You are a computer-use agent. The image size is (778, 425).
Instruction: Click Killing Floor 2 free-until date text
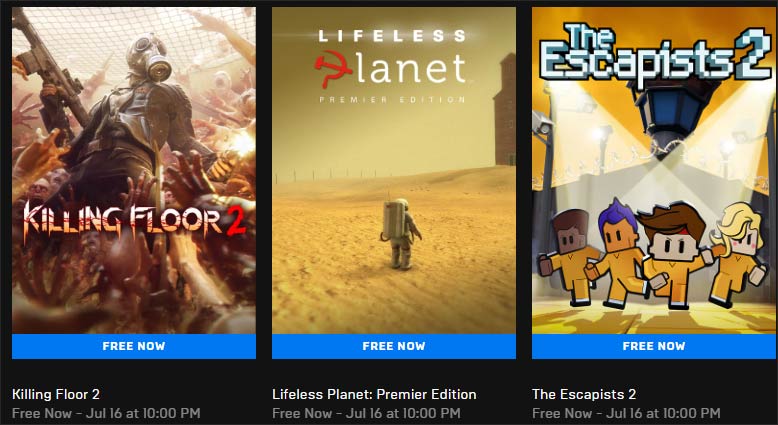coord(106,413)
